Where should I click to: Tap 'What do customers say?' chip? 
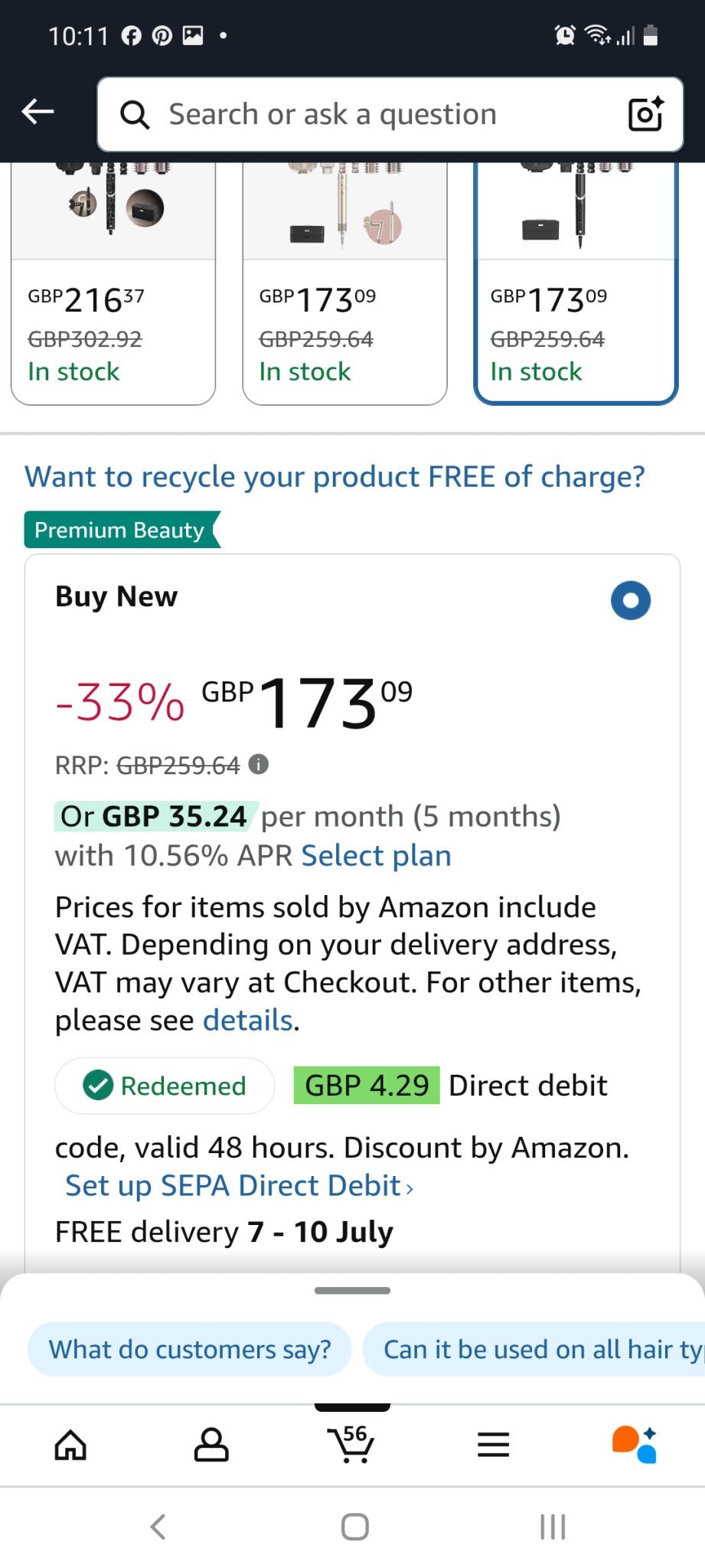click(x=190, y=1349)
